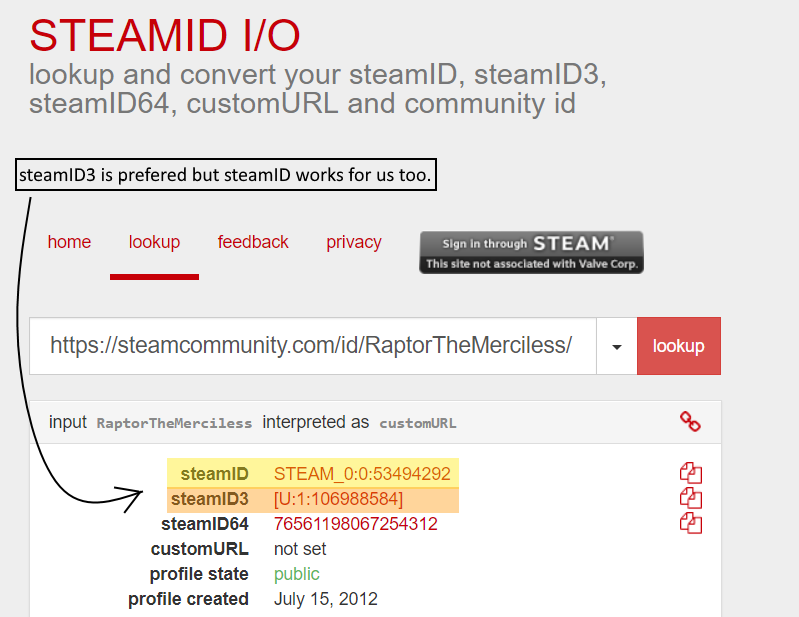Screen dimensions: 799x617
Task: Click the STEAMID I/O site title
Action: 165,36
